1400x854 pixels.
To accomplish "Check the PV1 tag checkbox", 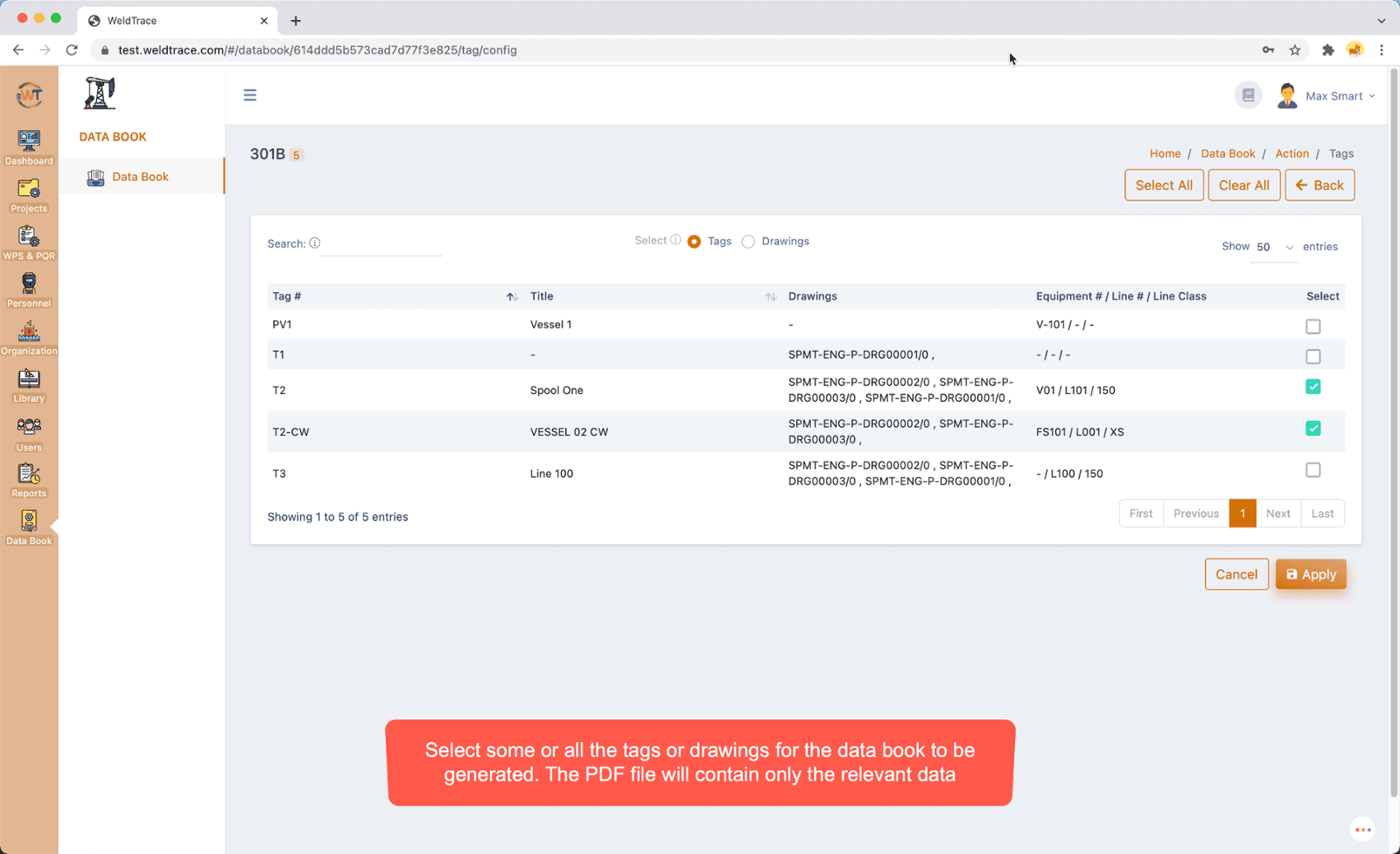I will [1312, 326].
